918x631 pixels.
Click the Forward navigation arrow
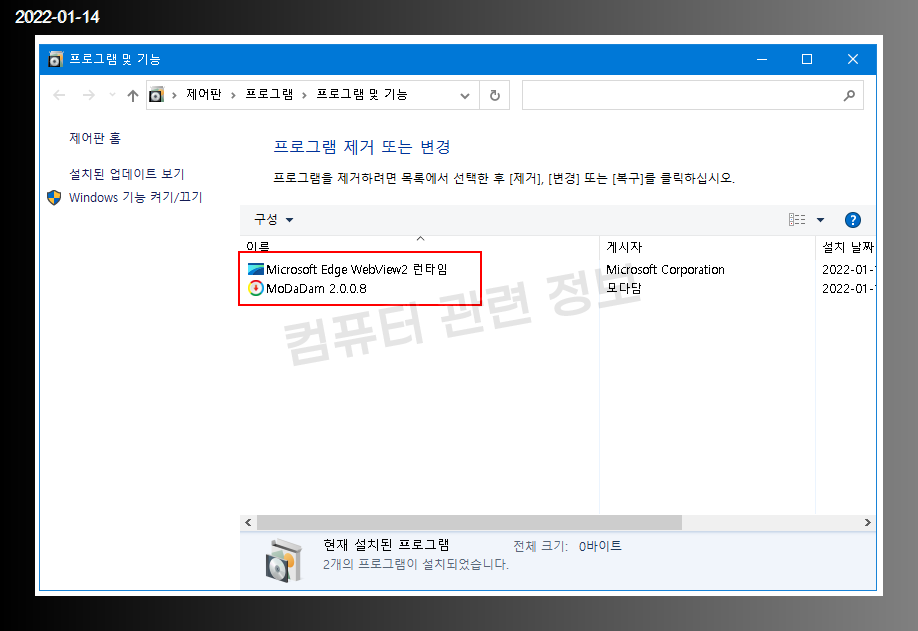click(88, 95)
